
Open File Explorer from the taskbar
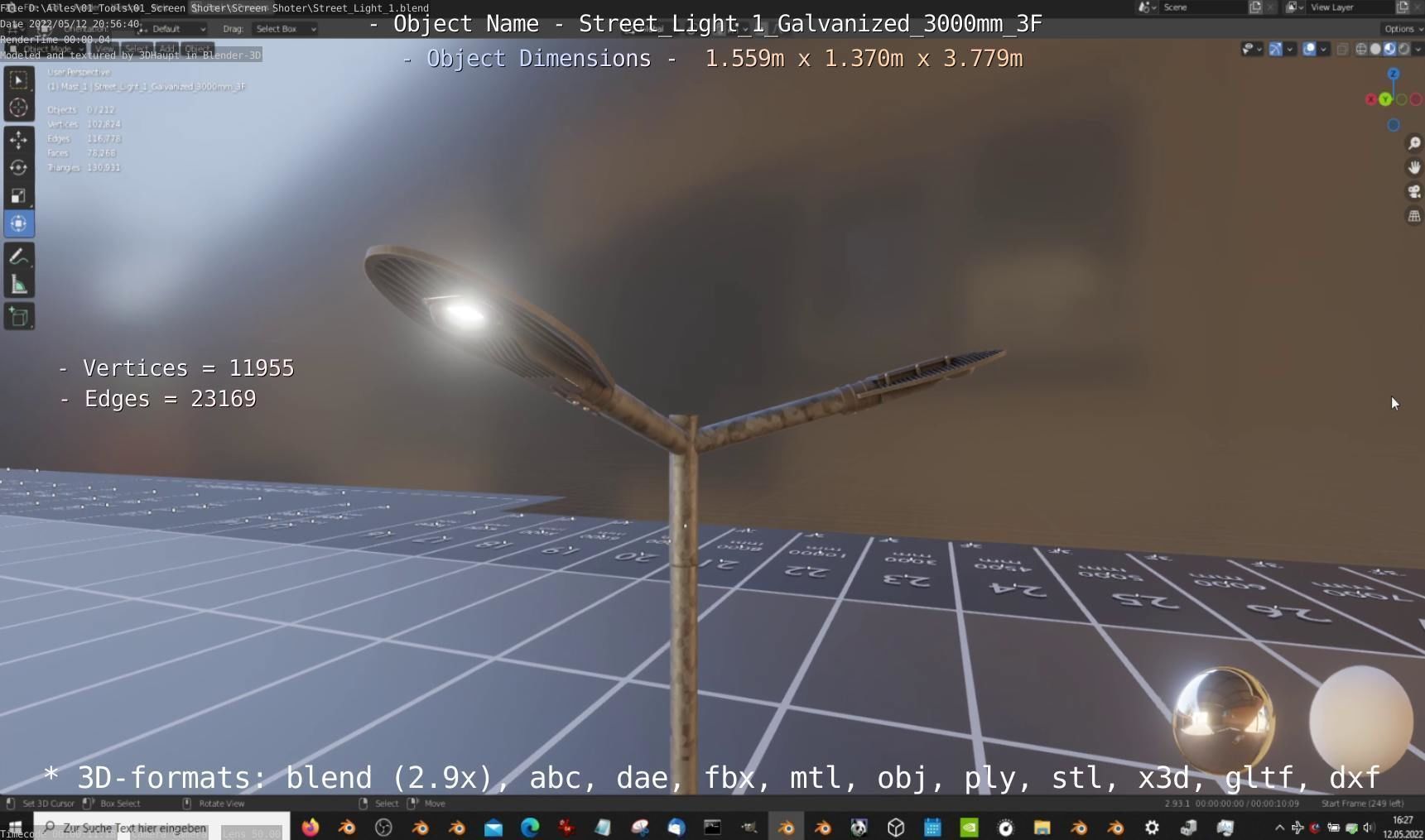[x=1042, y=827]
